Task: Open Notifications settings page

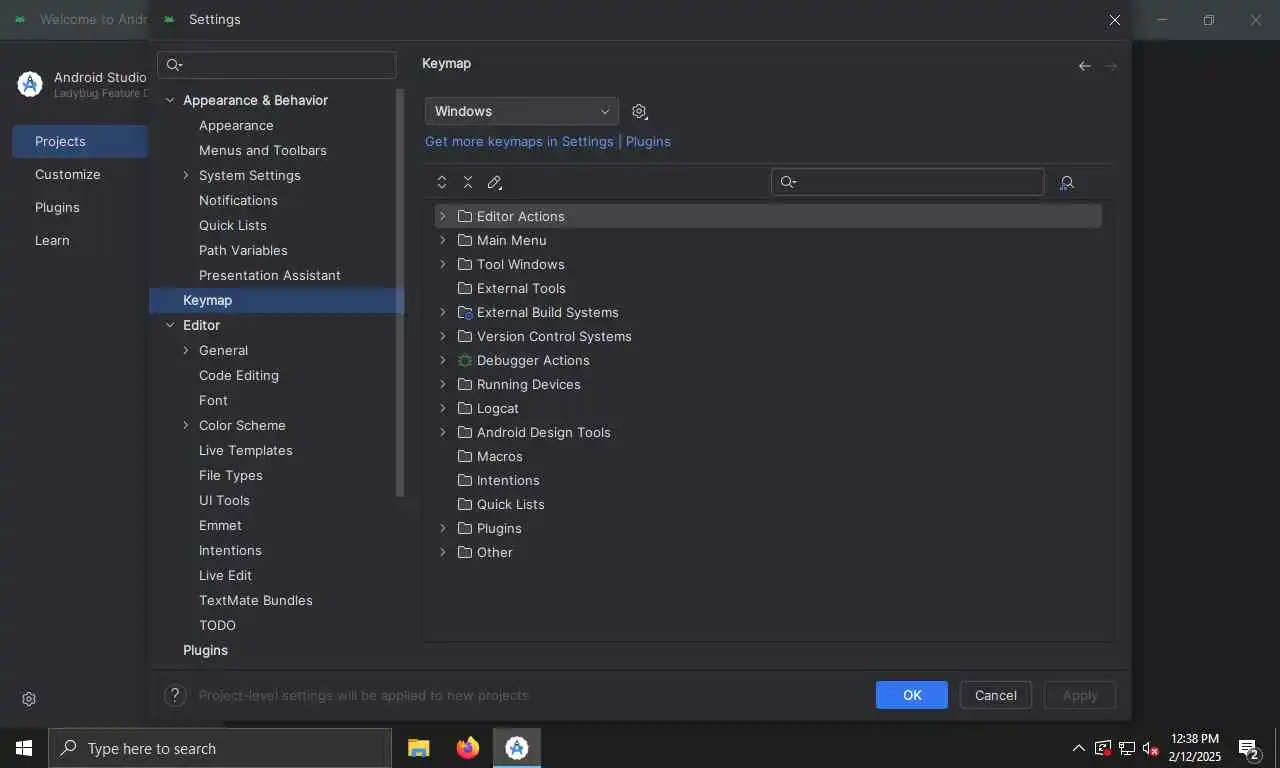Action: [x=238, y=200]
